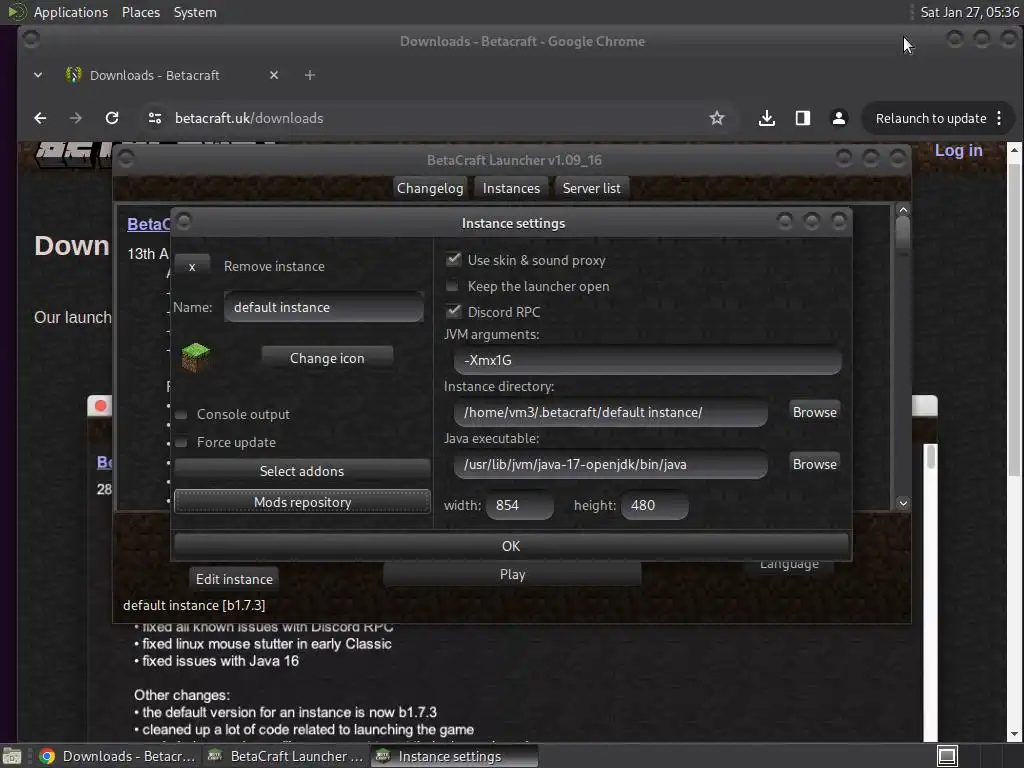Click Relaunch to update button
The image size is (1024, 768).
pos(931,118)
